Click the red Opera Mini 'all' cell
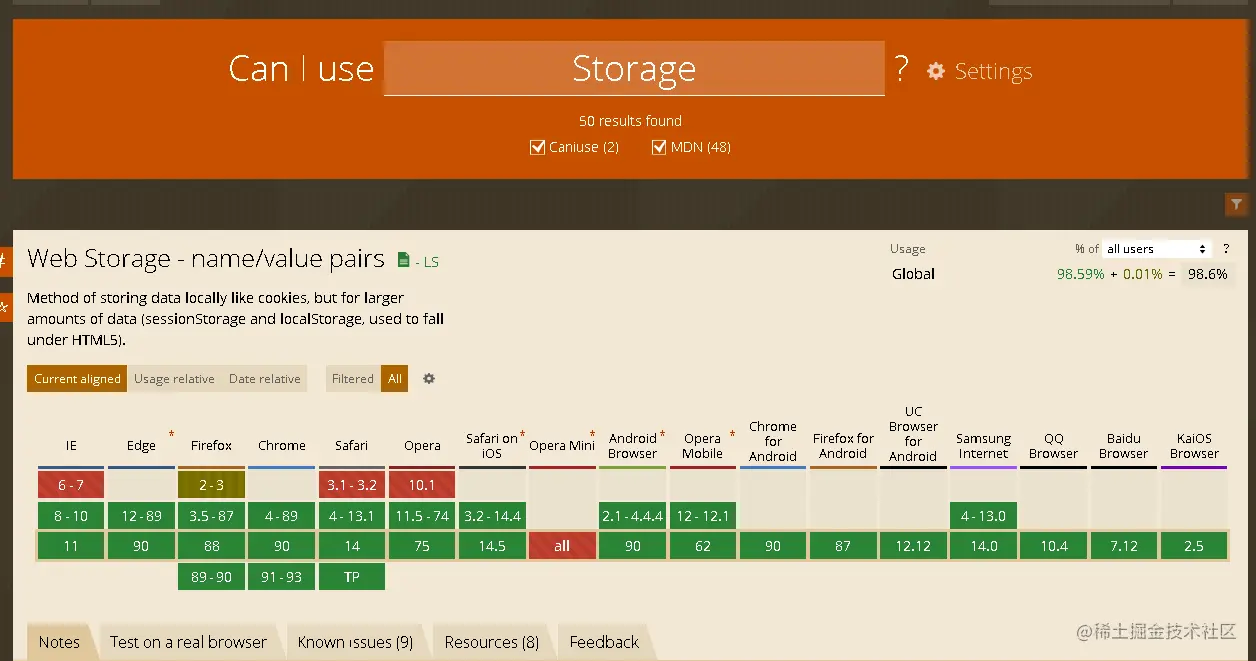 562,546
